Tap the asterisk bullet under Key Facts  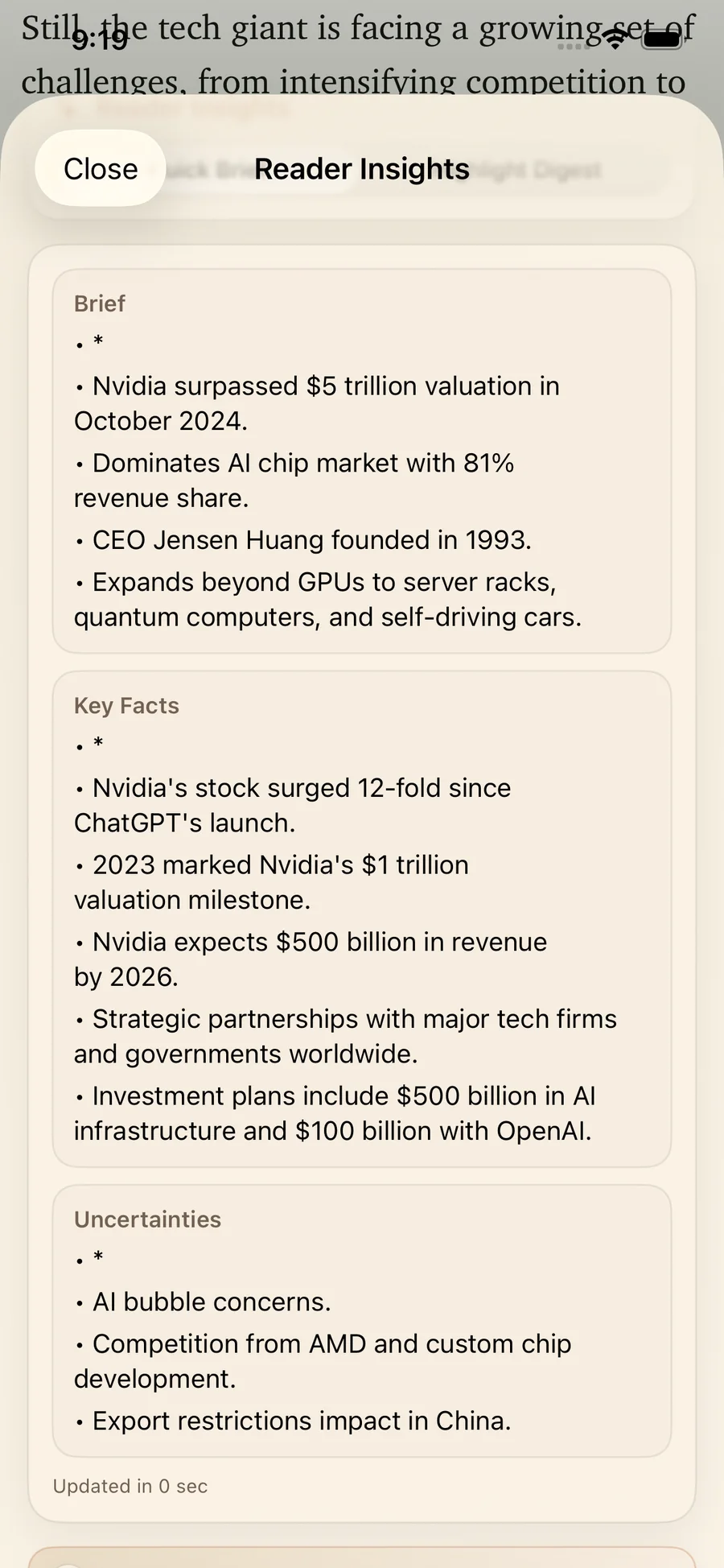point(87,745)
